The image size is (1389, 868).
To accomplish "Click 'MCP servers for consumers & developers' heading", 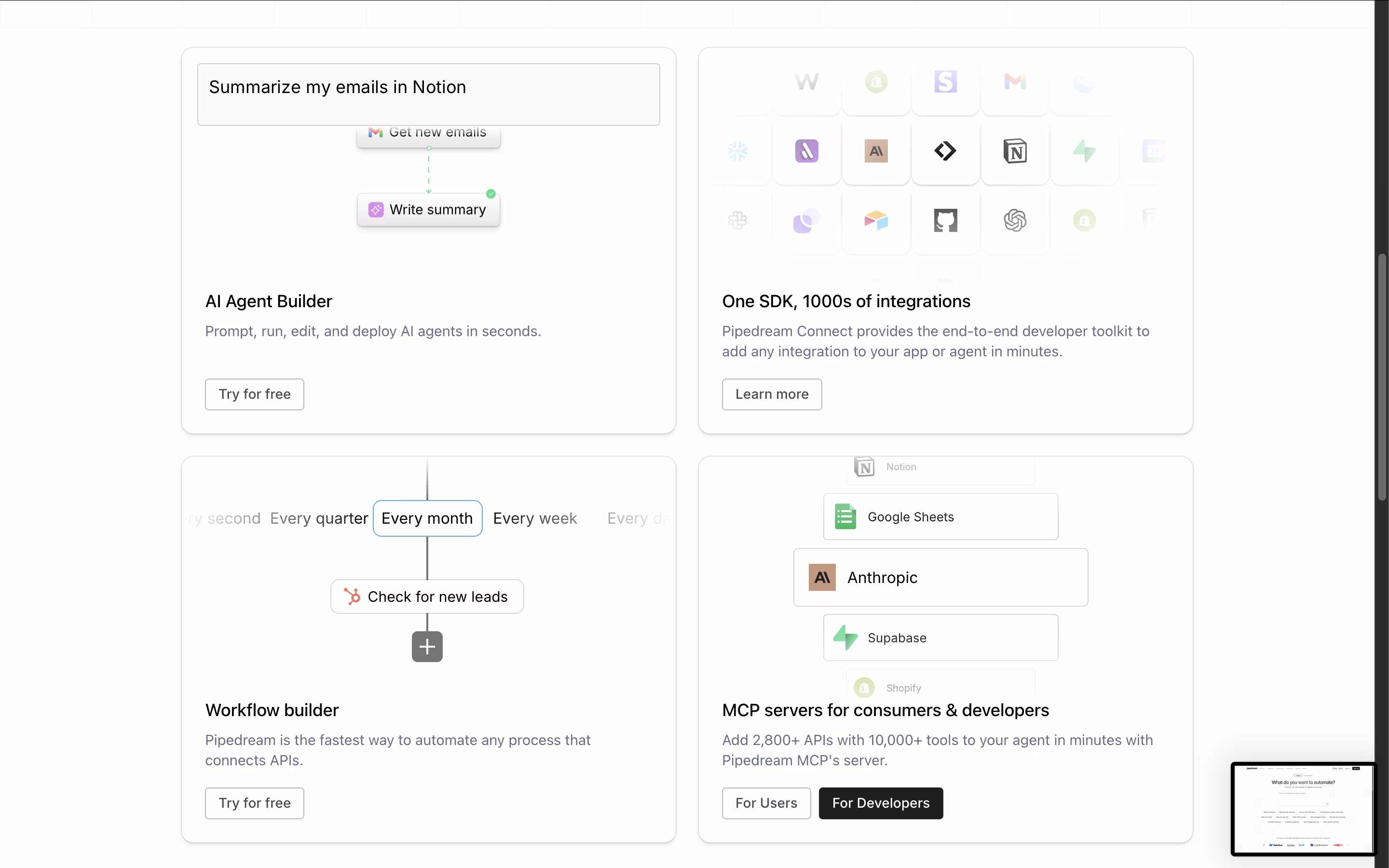I will pyautogui.click(x=885, y=710).
